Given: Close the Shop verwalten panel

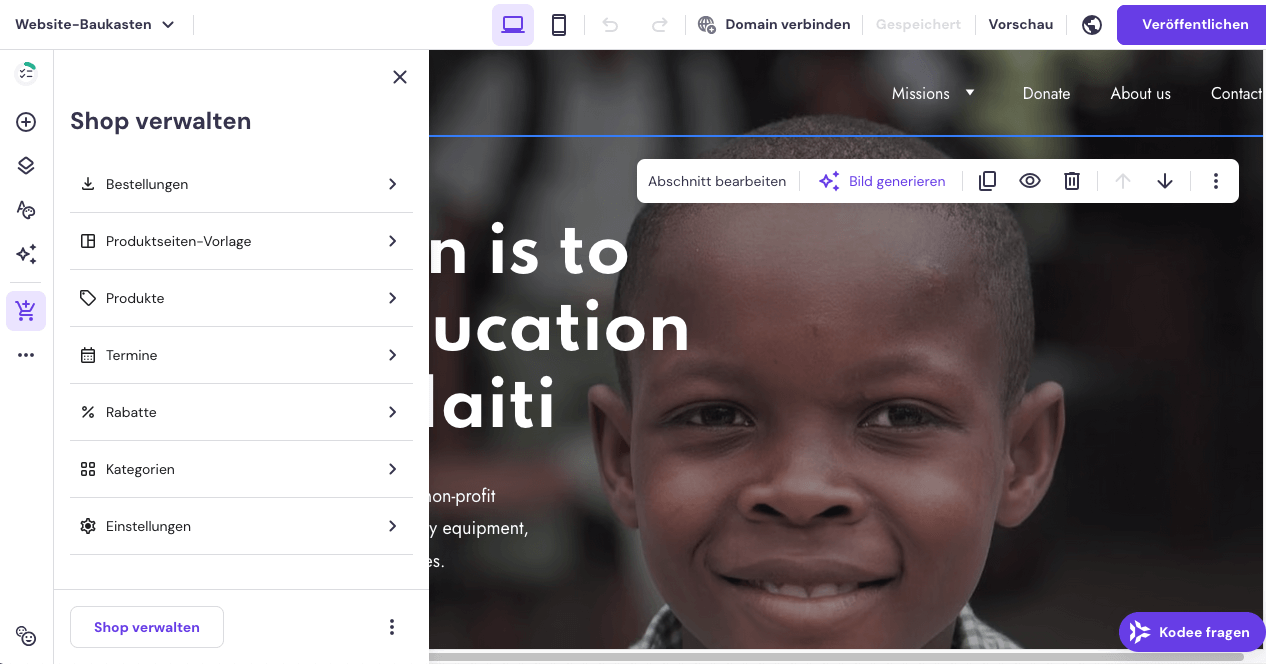Looking at the screenshot, I should pyautogui.click(x=400, y=77).
